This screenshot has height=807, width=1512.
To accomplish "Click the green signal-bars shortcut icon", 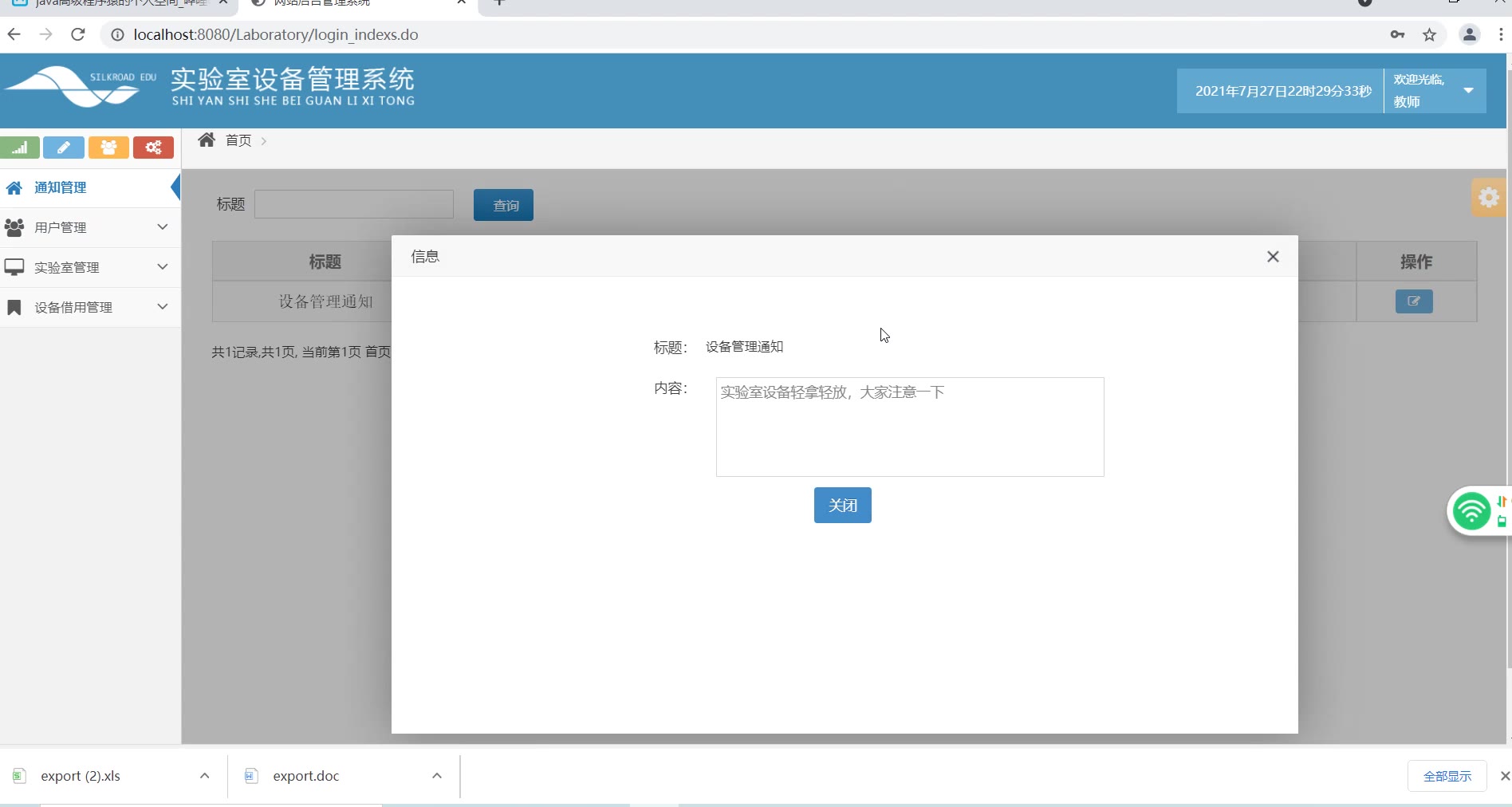I will 20,148.
